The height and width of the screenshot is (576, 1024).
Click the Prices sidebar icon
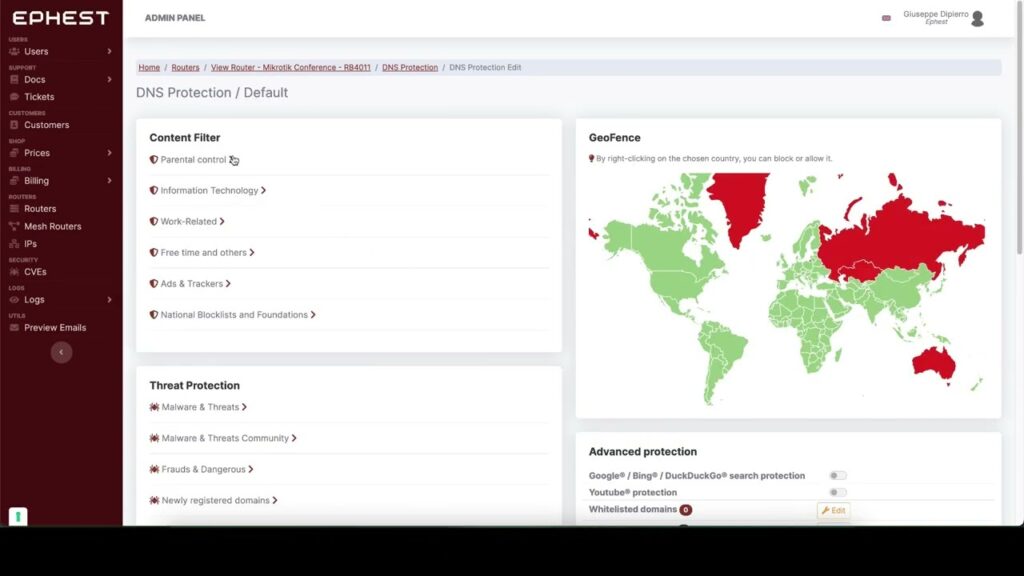coord(14,153)
